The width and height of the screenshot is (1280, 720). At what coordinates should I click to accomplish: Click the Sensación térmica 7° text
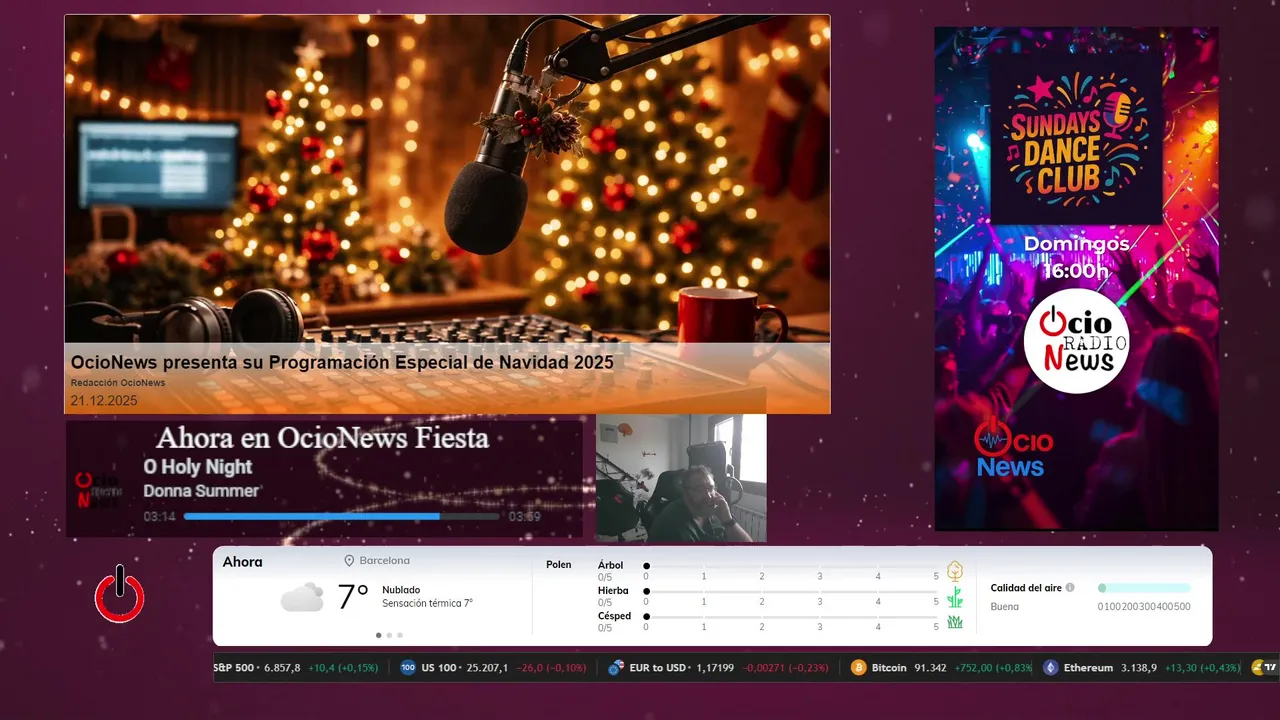click(x=427, y=604)
